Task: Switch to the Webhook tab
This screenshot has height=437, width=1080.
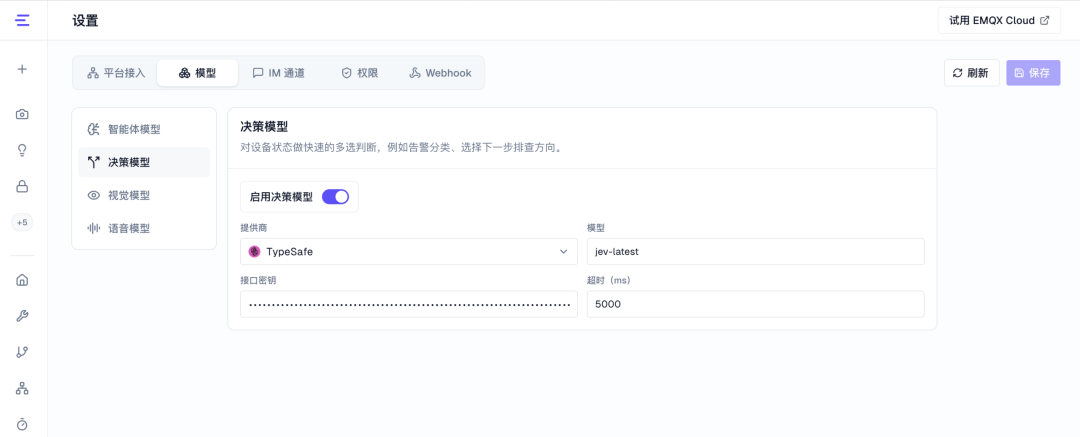Action: click(x=440, y=73)
